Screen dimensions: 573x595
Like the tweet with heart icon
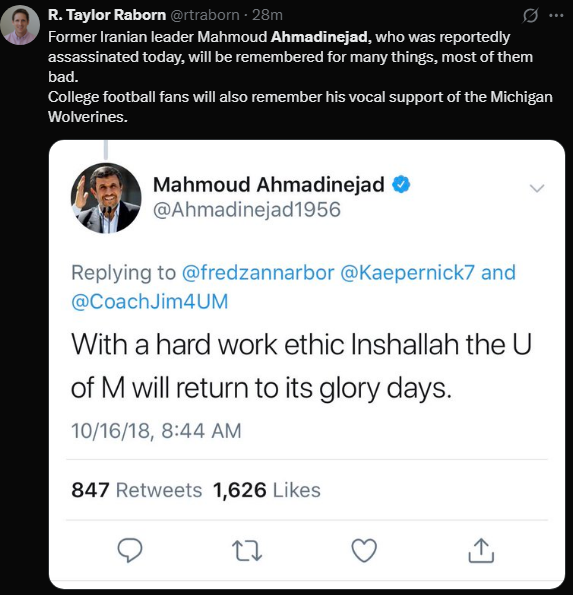tap(364, 550)
